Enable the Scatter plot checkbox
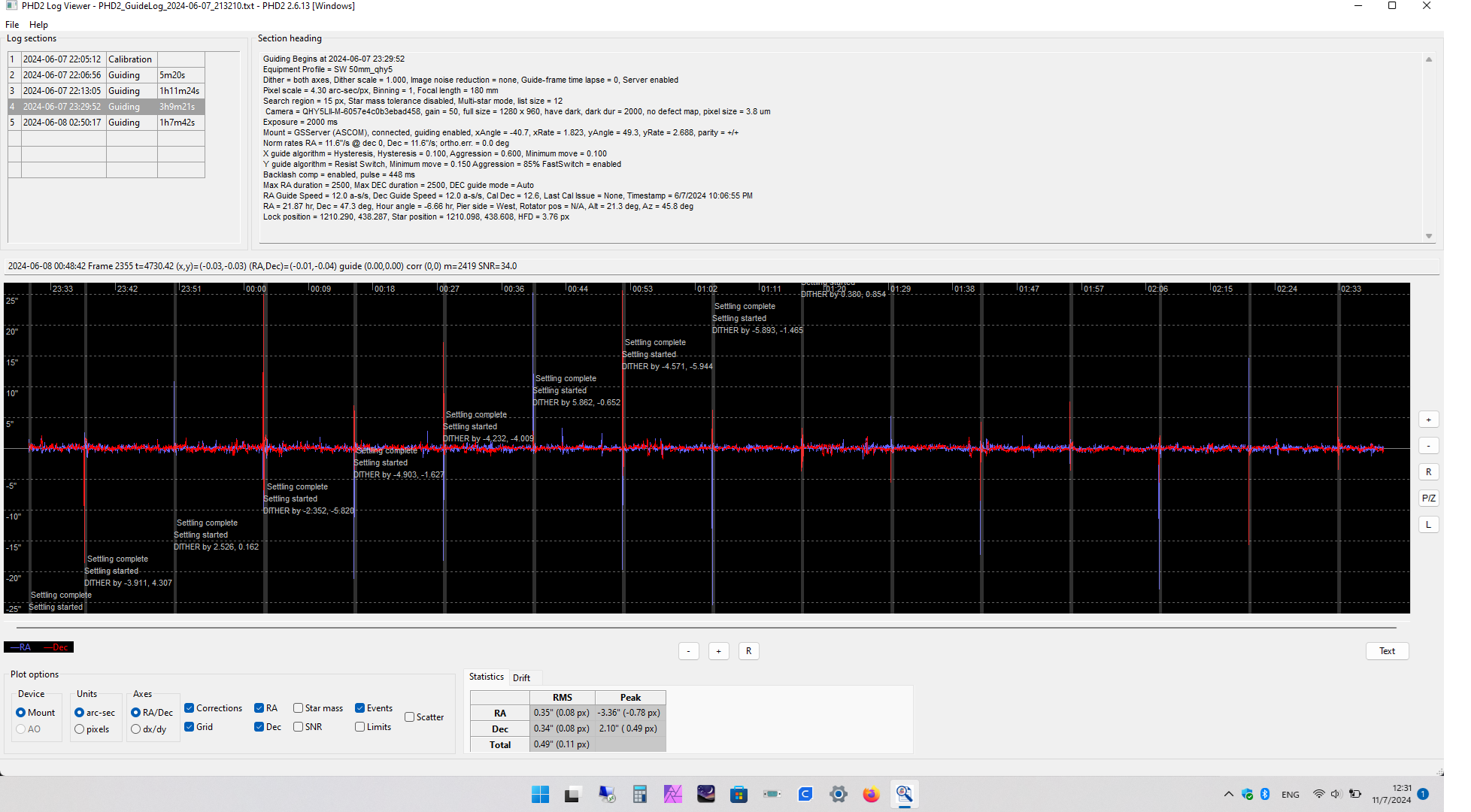 410,717
